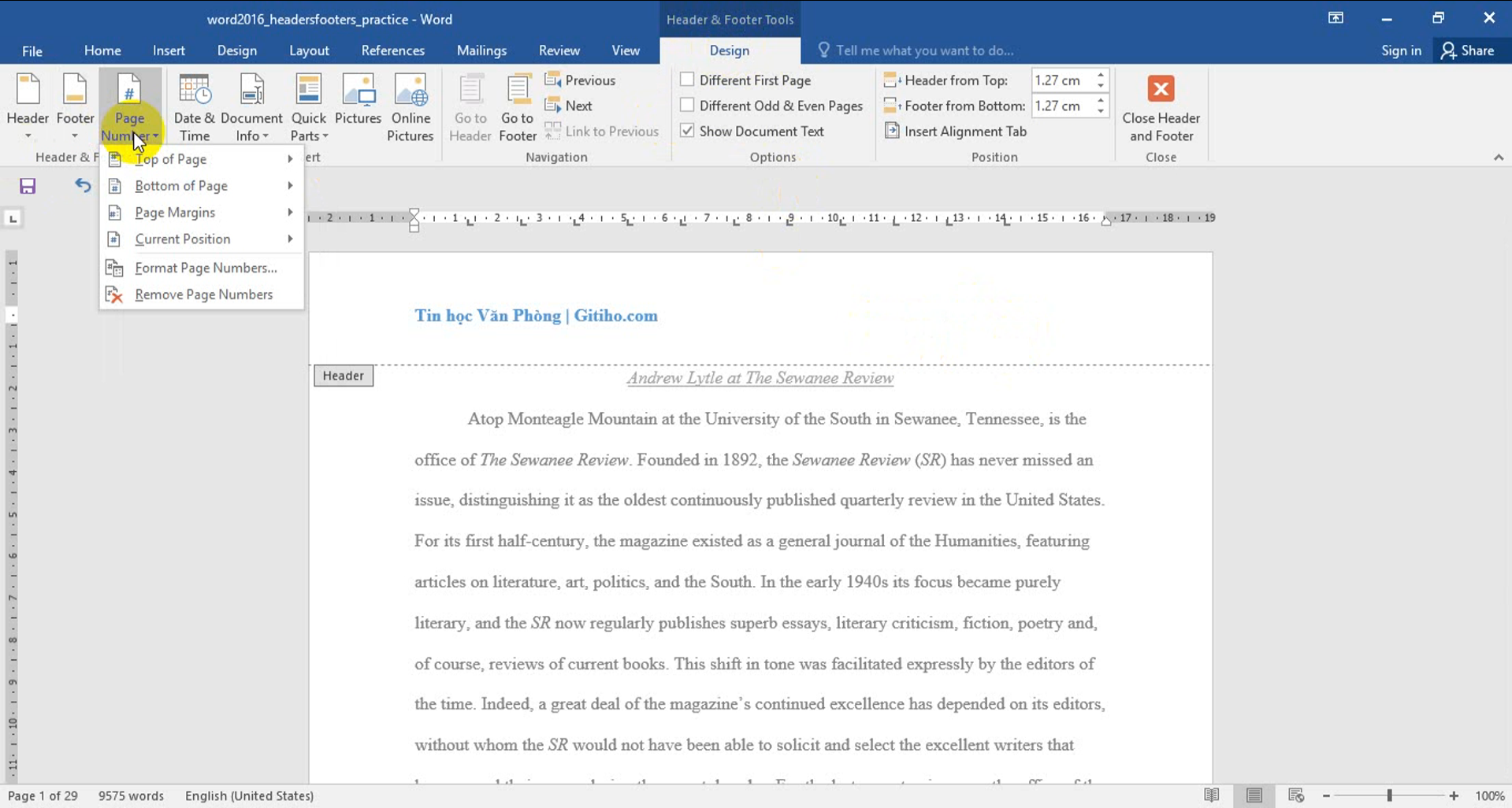The image size is (1512, 808).
Task: Jump to Previous header section
Action: (x=580, y=80)
